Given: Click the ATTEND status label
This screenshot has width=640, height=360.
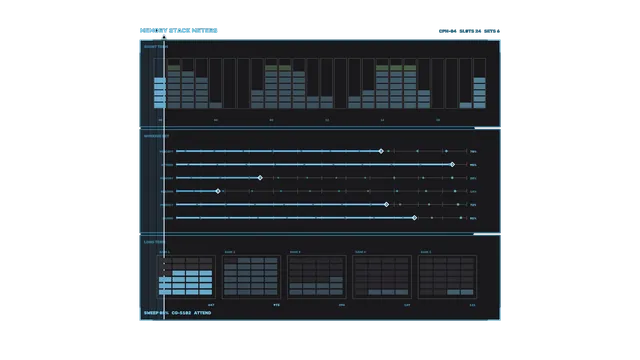Looking at the screenshot, I should point(202,313).
